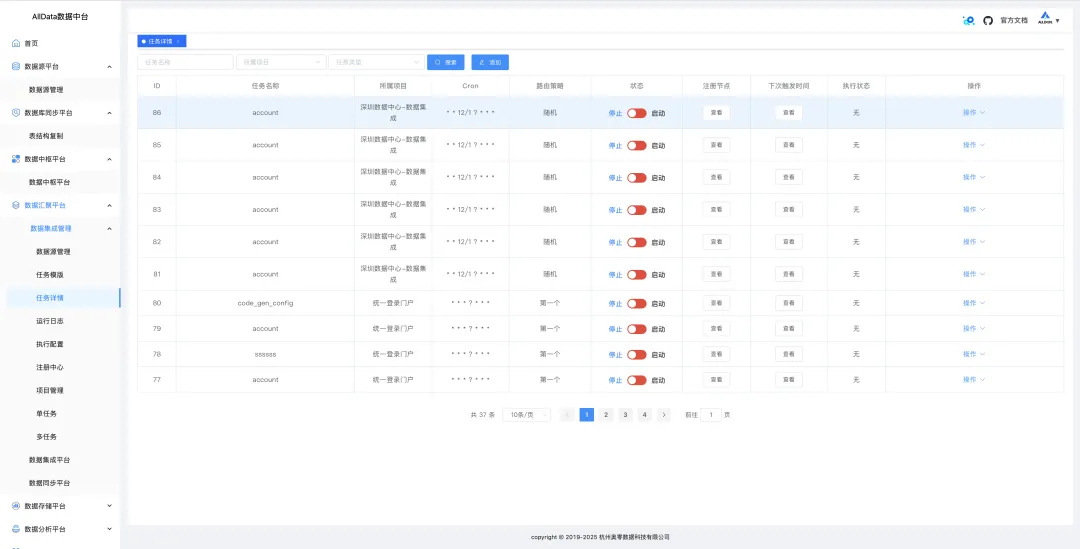
Task: Toggle the status switch for task ID 81
Action: tap(636, 275)
